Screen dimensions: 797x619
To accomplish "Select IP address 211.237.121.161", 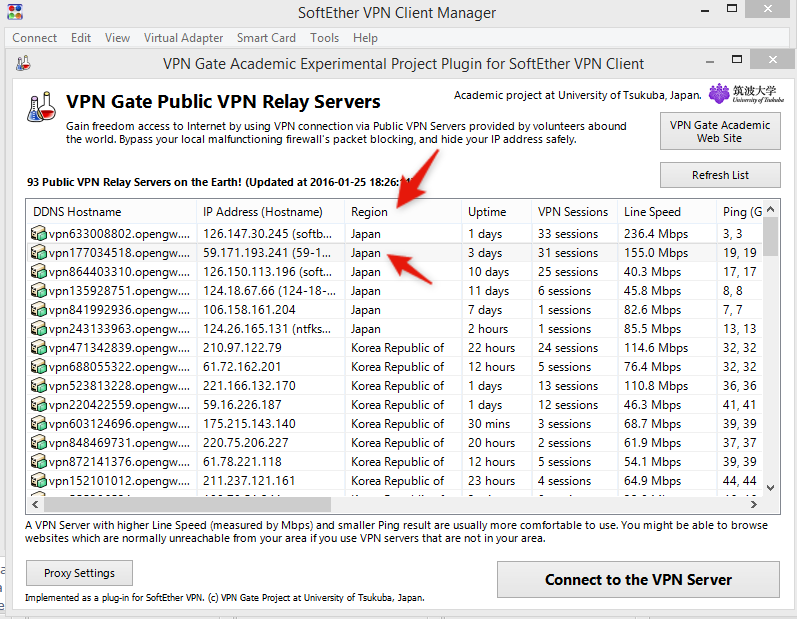I will click(x=249, y=481).
